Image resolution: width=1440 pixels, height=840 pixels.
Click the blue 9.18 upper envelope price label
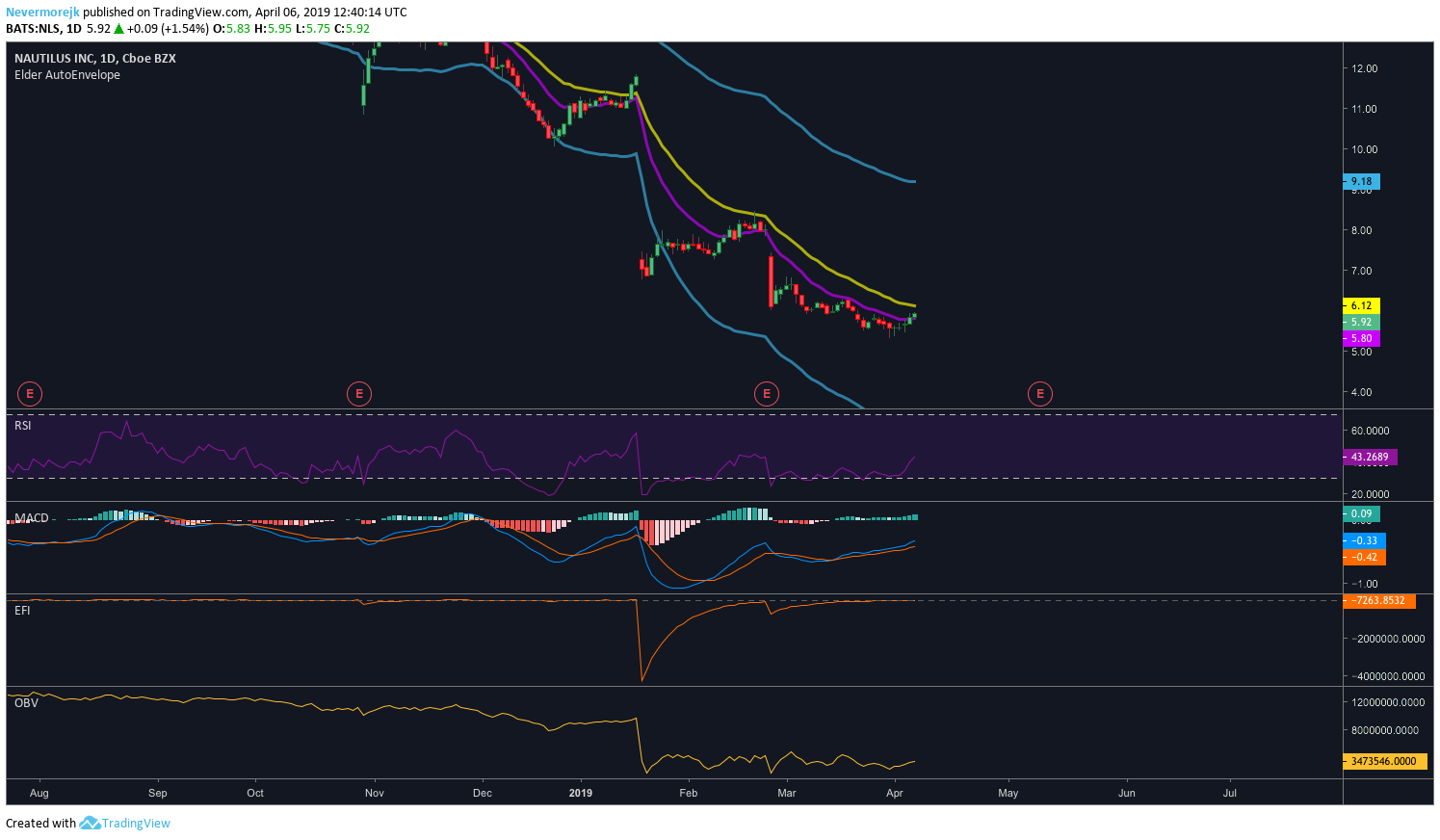[1361, 181]
